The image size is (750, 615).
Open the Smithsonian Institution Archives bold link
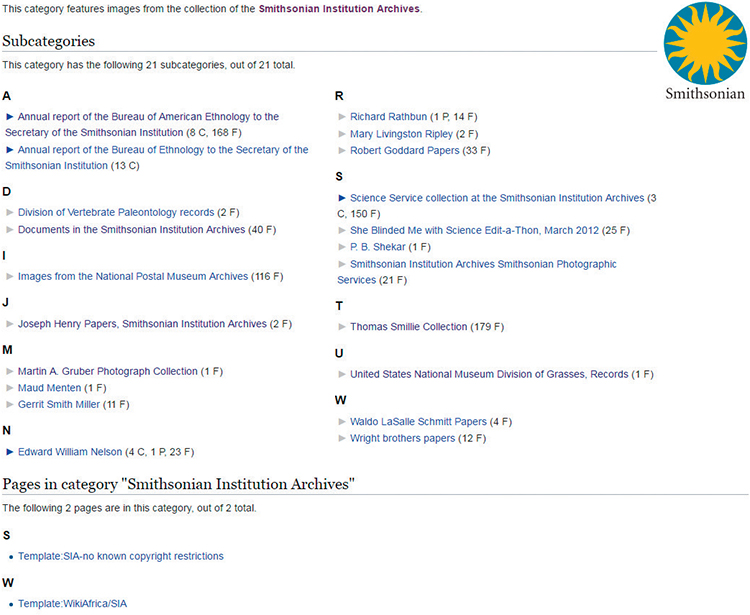pos(339,9)
